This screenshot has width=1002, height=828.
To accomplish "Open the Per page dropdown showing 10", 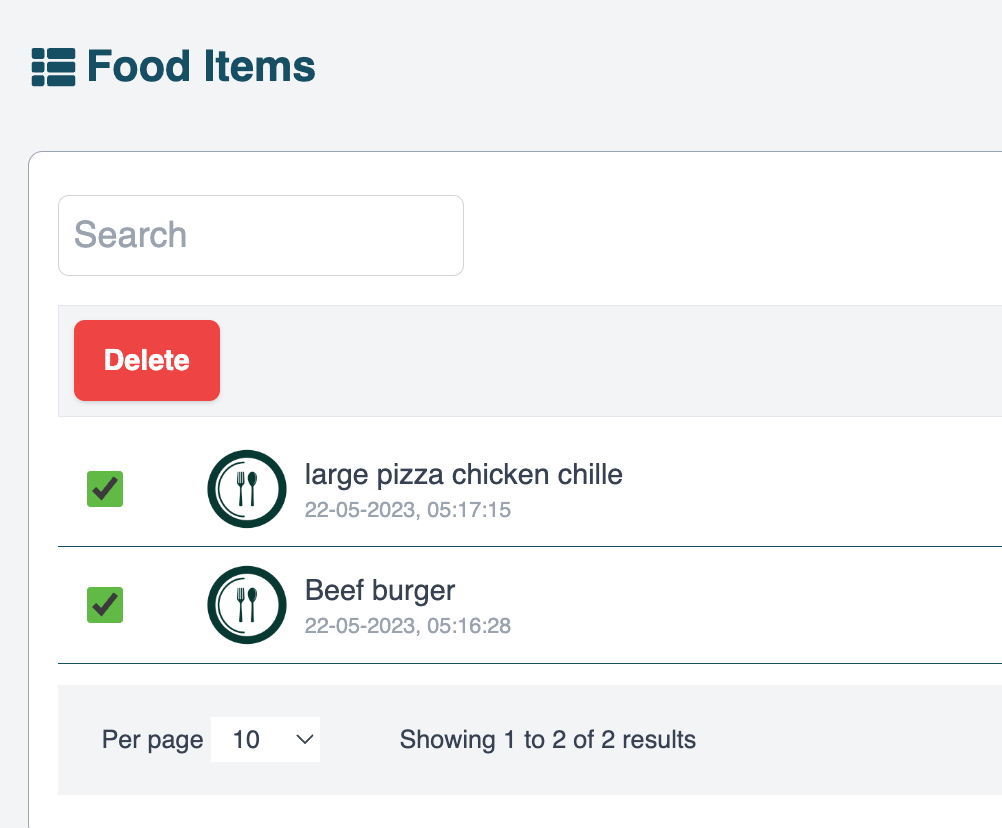I will point(265,740).
